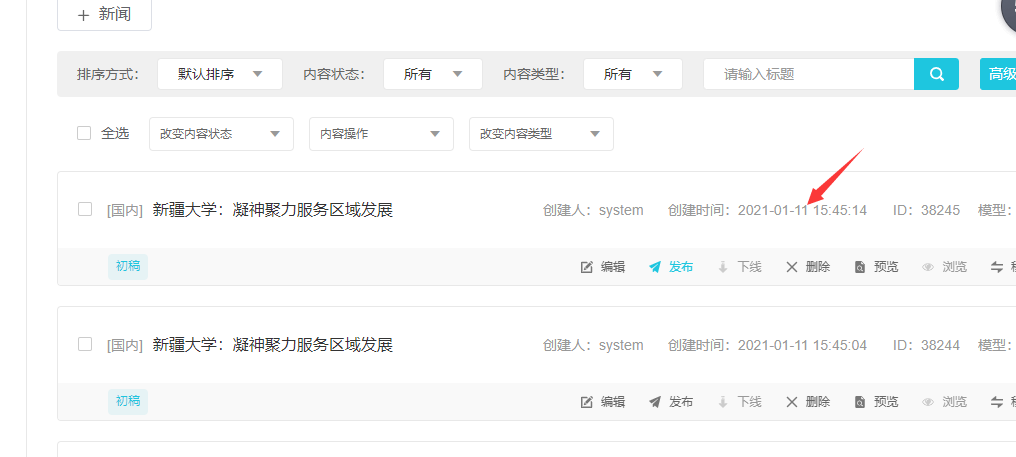Click 发布 label for article ID 38244

[681, 403]
